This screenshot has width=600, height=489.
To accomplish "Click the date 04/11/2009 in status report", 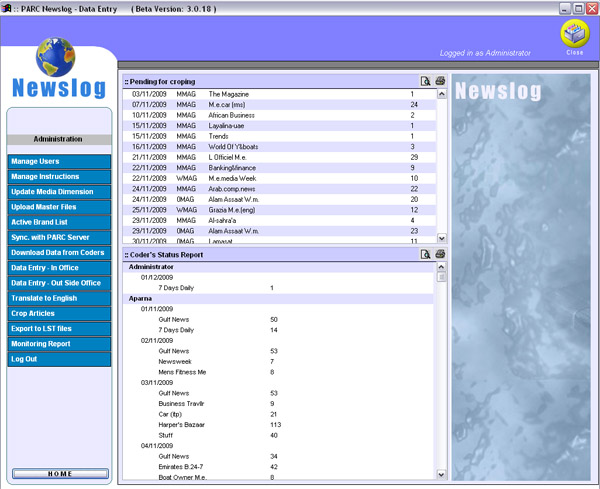I will tap(157, 446).
